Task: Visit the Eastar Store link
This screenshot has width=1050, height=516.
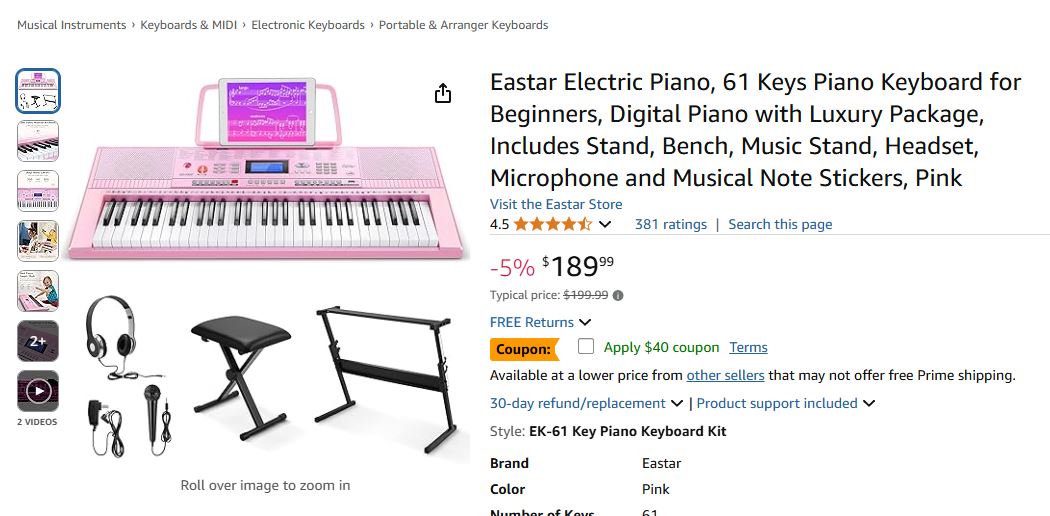Action: tap(556, 204)
